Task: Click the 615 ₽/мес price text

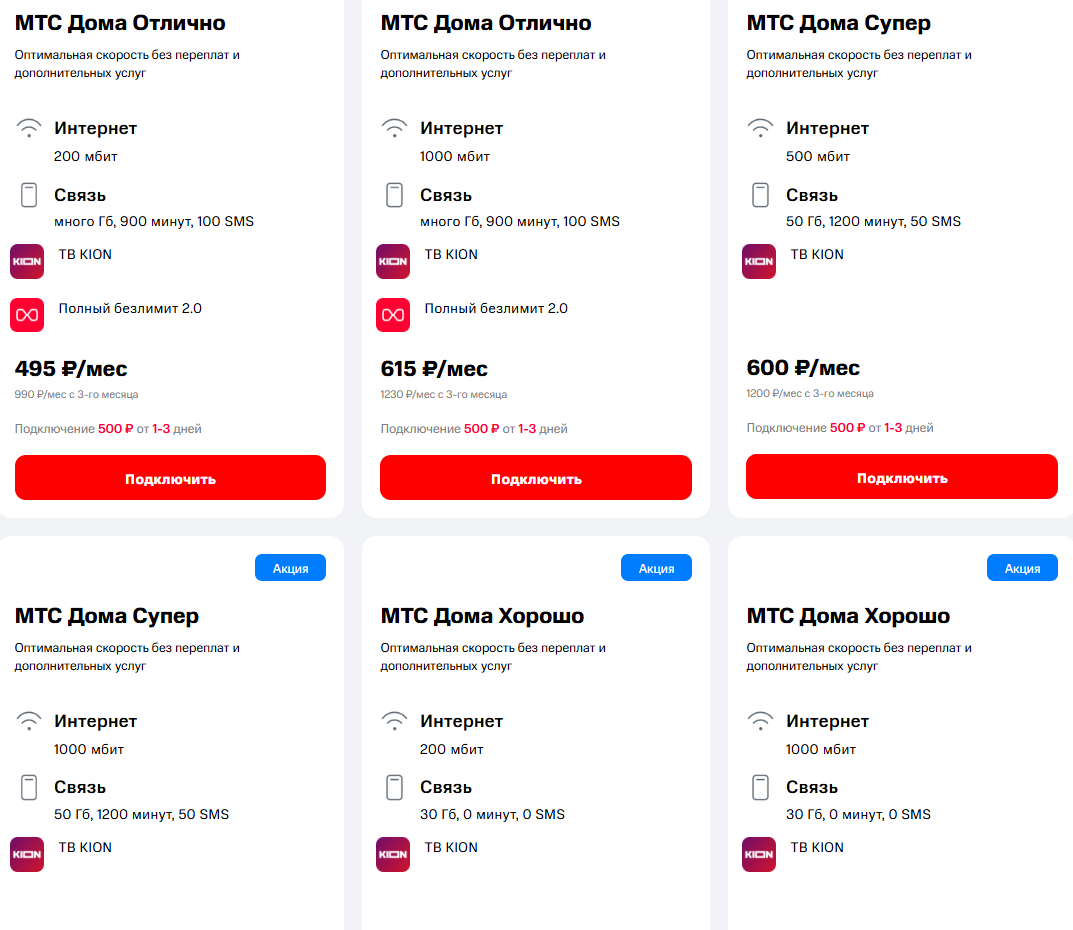Action: click(x=434, y=369)
